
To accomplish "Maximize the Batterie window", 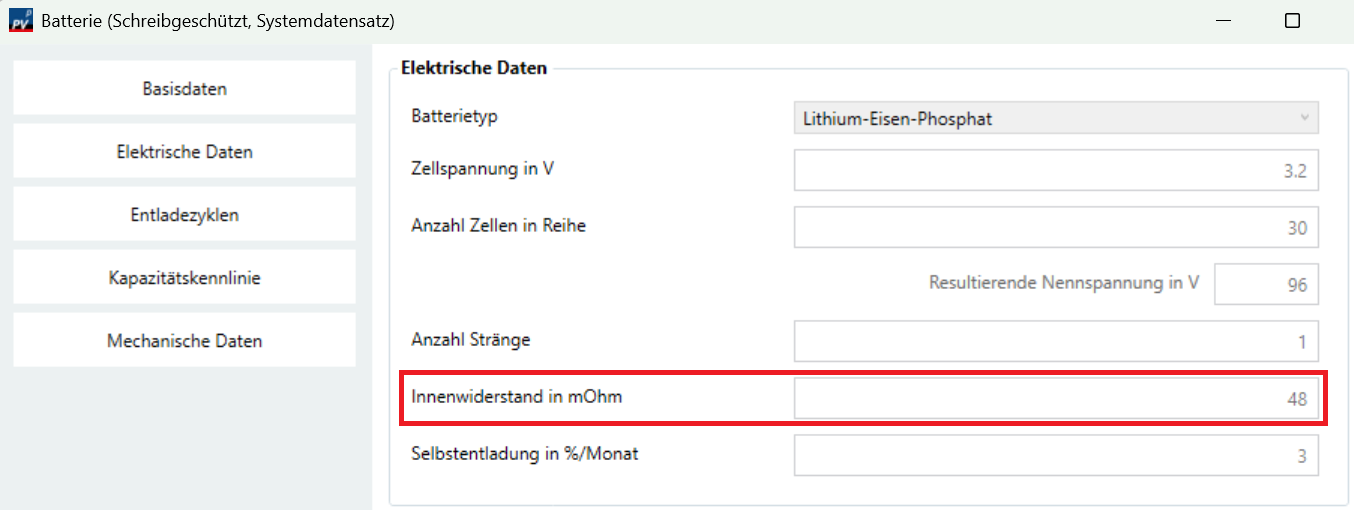I will click(1292, 20).
